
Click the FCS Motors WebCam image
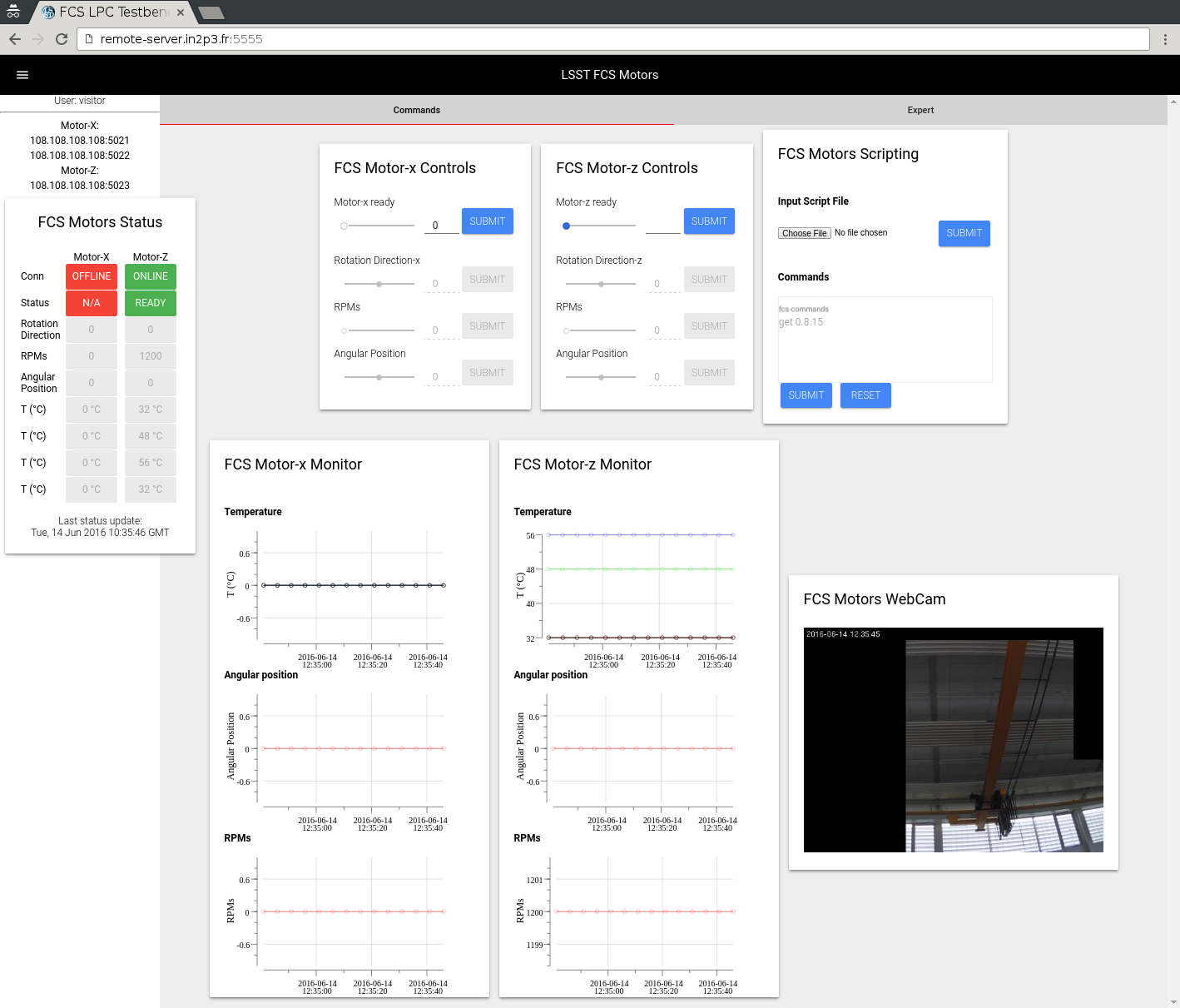coord(954,740)
